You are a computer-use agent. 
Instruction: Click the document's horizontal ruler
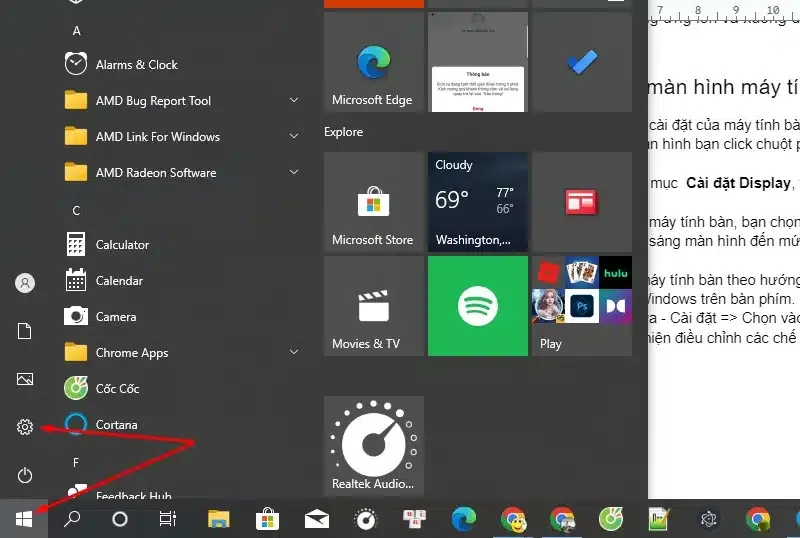click(x=724, y=11)
